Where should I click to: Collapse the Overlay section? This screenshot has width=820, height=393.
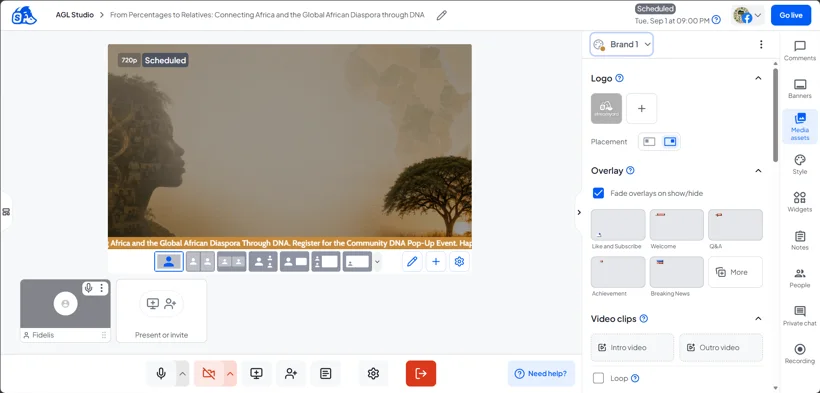point(758,171)
